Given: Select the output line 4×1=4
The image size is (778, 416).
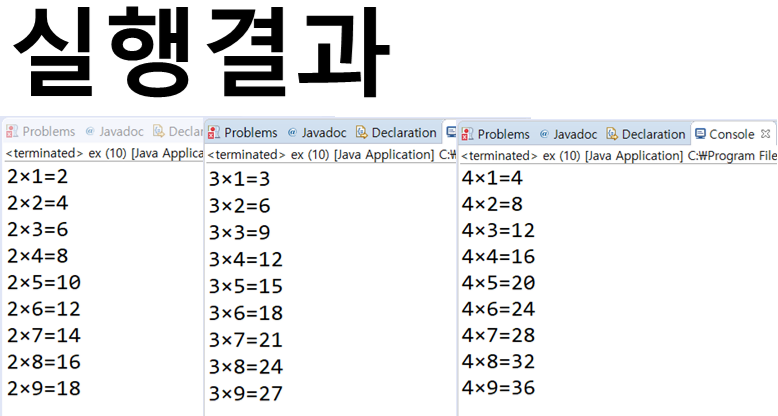Looking at the screenshot, I should 492,178.
